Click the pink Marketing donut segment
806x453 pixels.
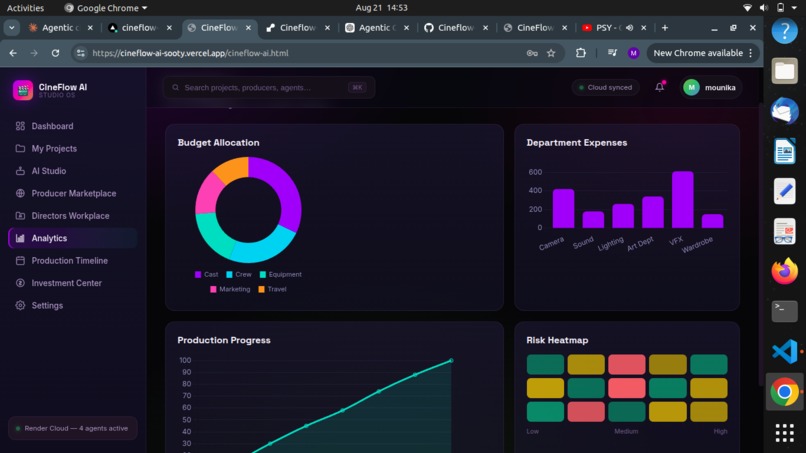(208, 194)
